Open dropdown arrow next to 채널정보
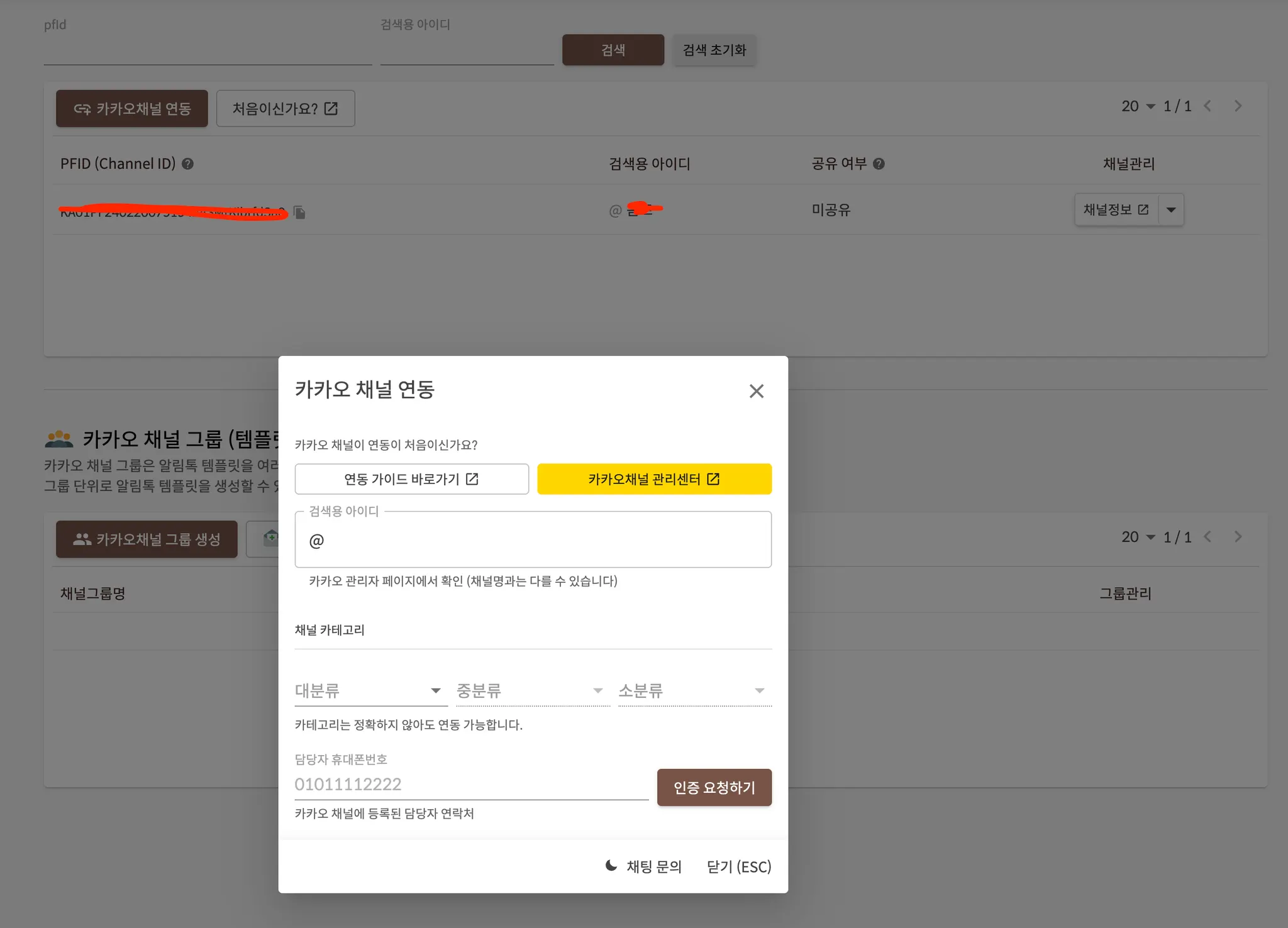1288x928 pixels. click(x=1171, y=210)
